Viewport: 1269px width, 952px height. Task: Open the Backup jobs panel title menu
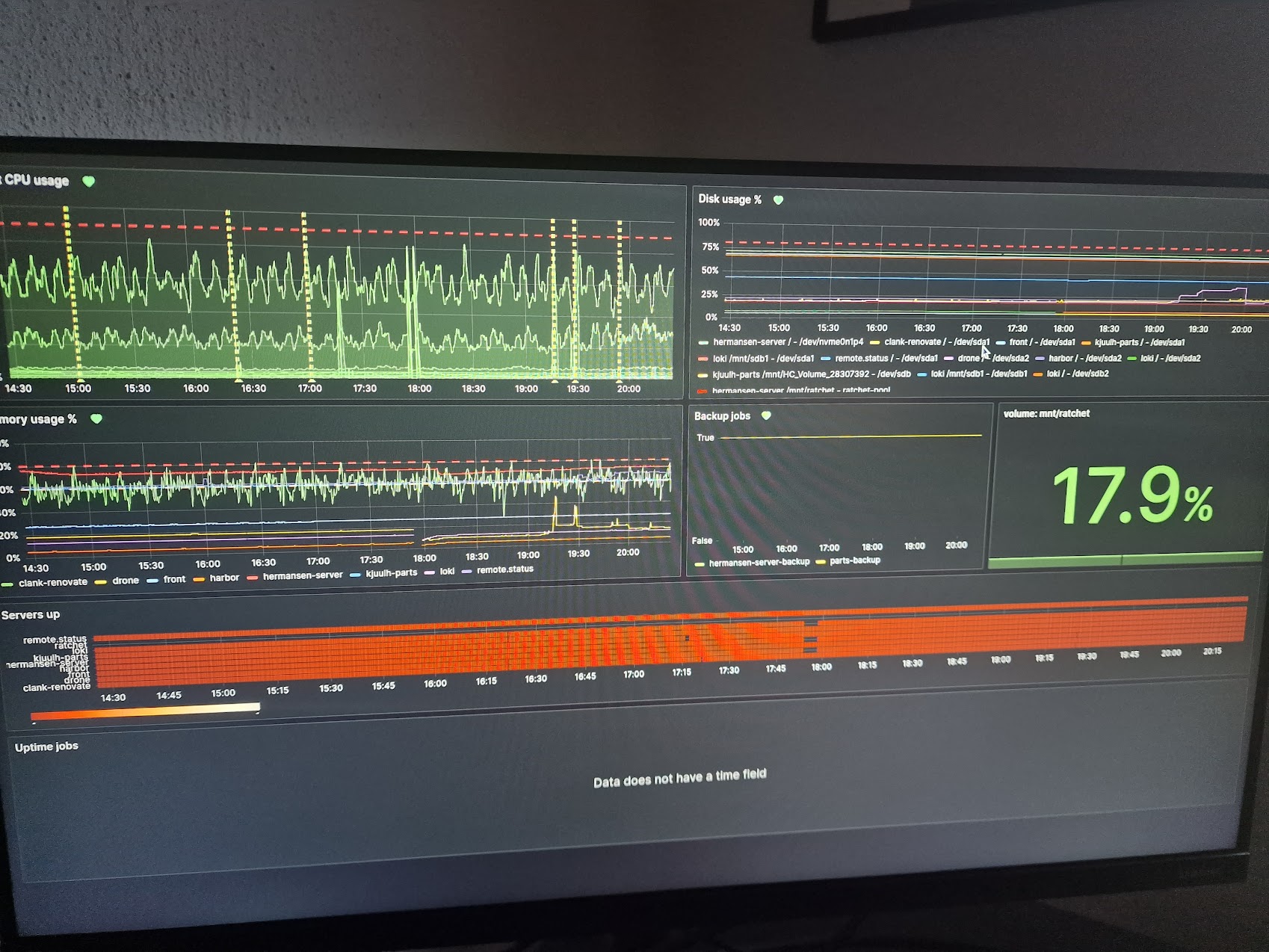pyautogui.click(x=722, y=416)
